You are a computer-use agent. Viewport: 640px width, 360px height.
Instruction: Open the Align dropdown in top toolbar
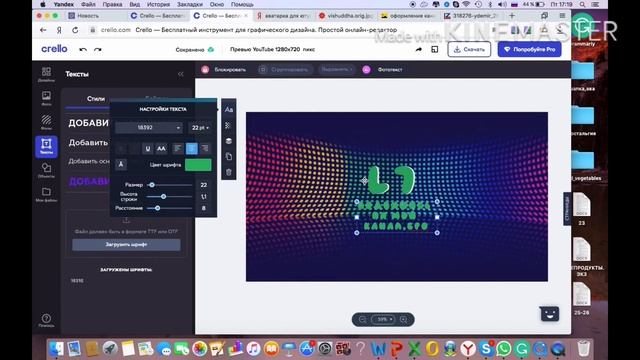pyautogui.click(x=336, y=70)
